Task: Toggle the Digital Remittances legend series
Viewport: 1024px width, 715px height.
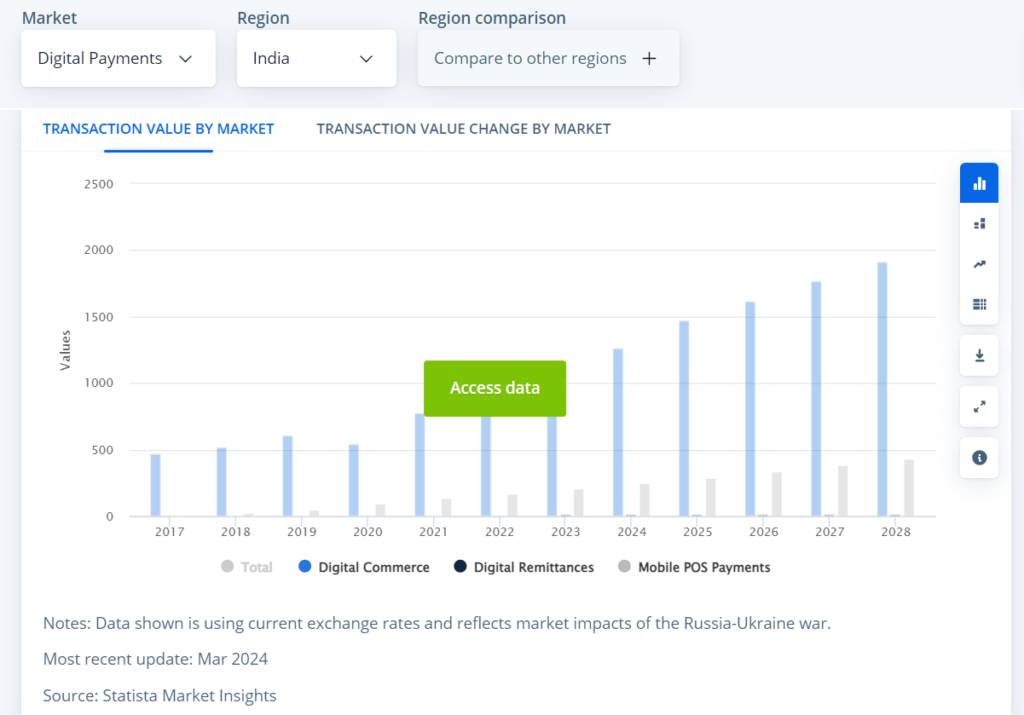Action: [524, 567]
